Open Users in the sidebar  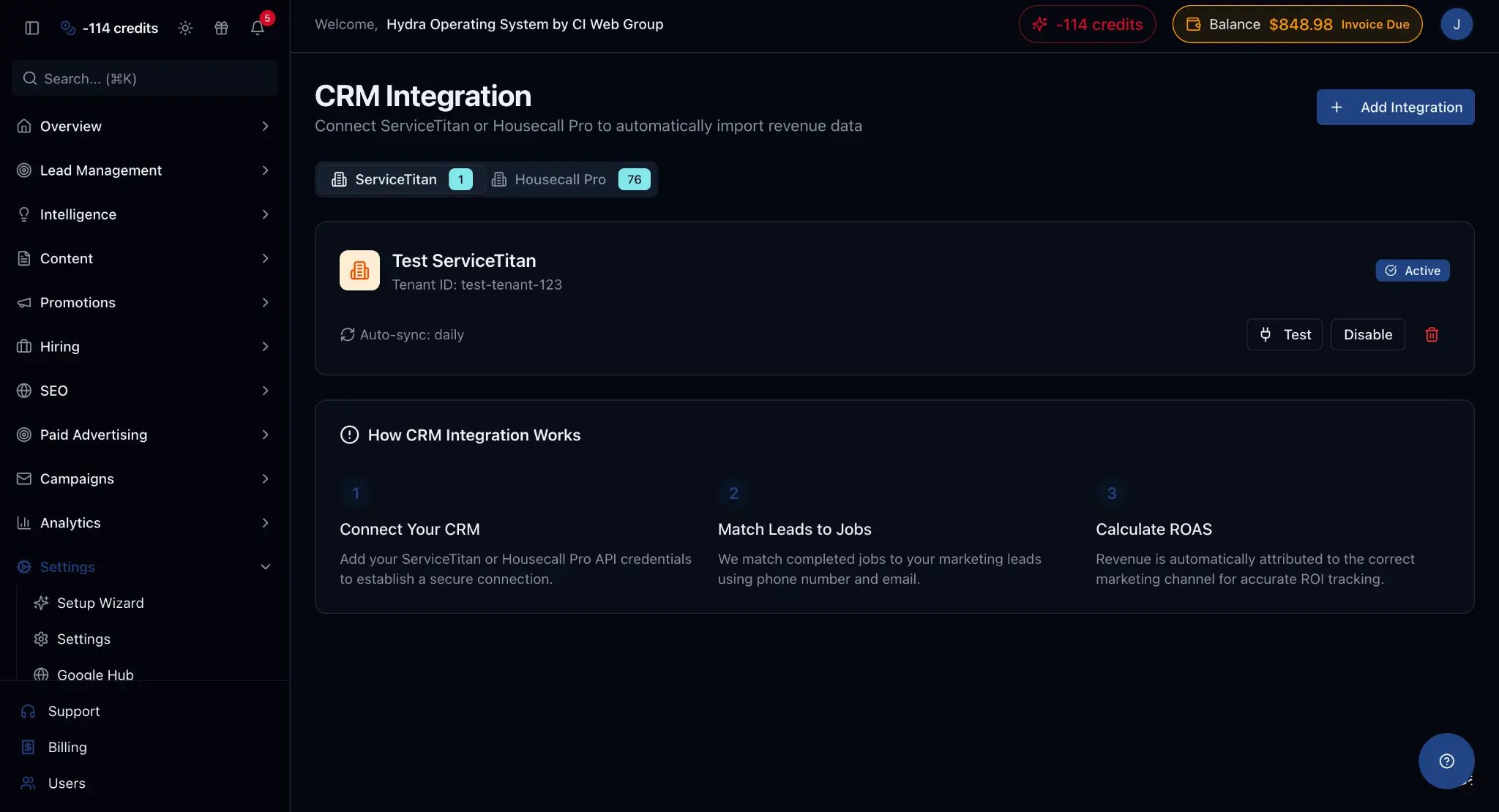67,783
